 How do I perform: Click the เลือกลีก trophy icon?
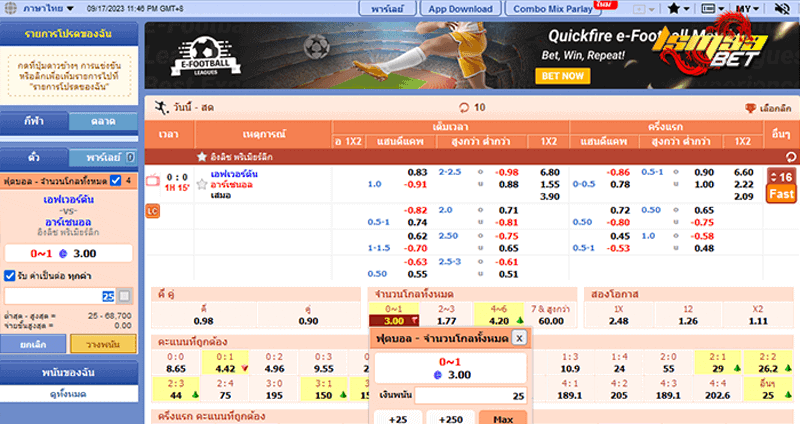pos(750,108)
